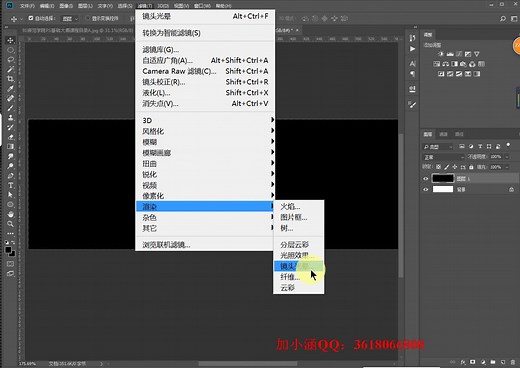
Task: Select the Crop tool
Action: [x=11, y=79]
